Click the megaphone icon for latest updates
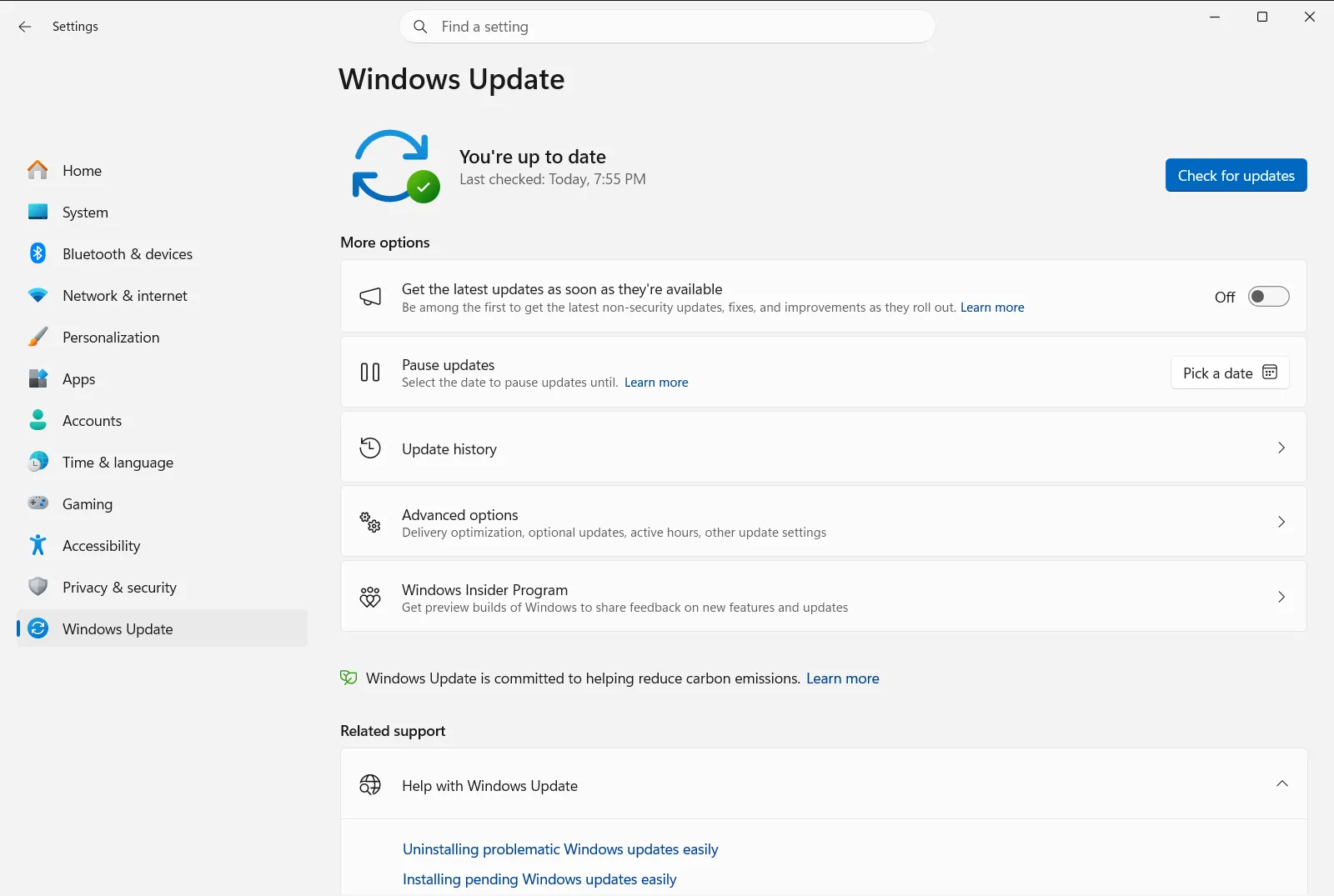Image resolution: width=1334 pixels, height=896 pixels. pyautogui.click(x=370, y=297)
